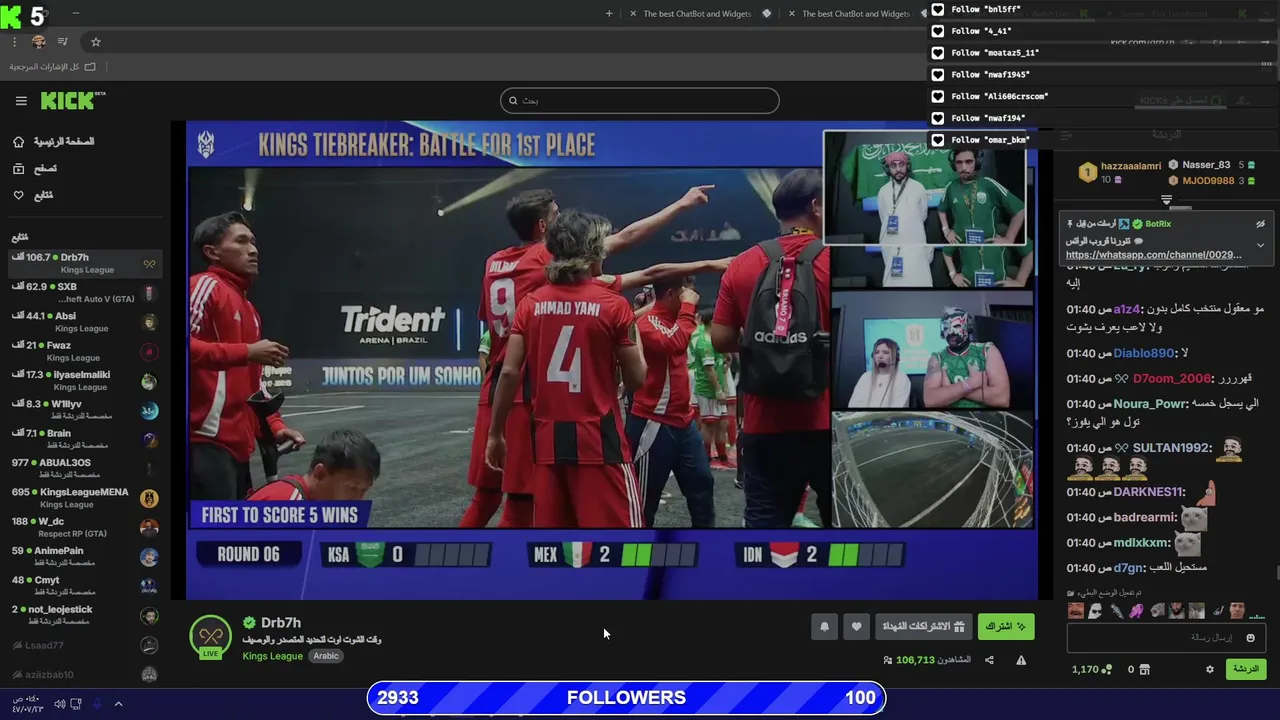
Task: Click MJOD9988 on gift leaderboard
Action: (1208, 181)
